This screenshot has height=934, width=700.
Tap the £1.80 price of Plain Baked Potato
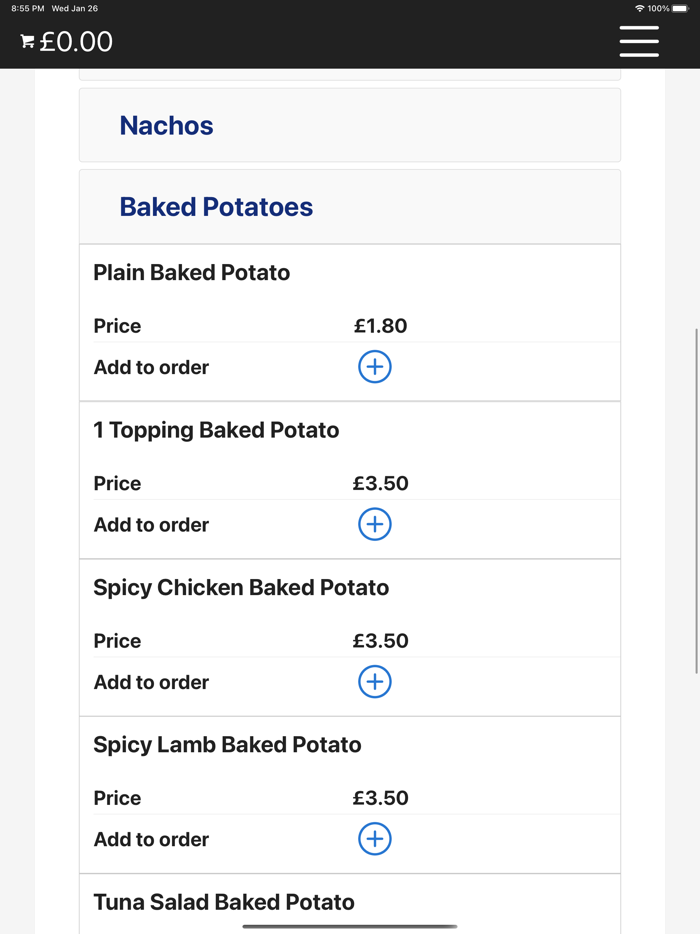[x=380, y=326]
